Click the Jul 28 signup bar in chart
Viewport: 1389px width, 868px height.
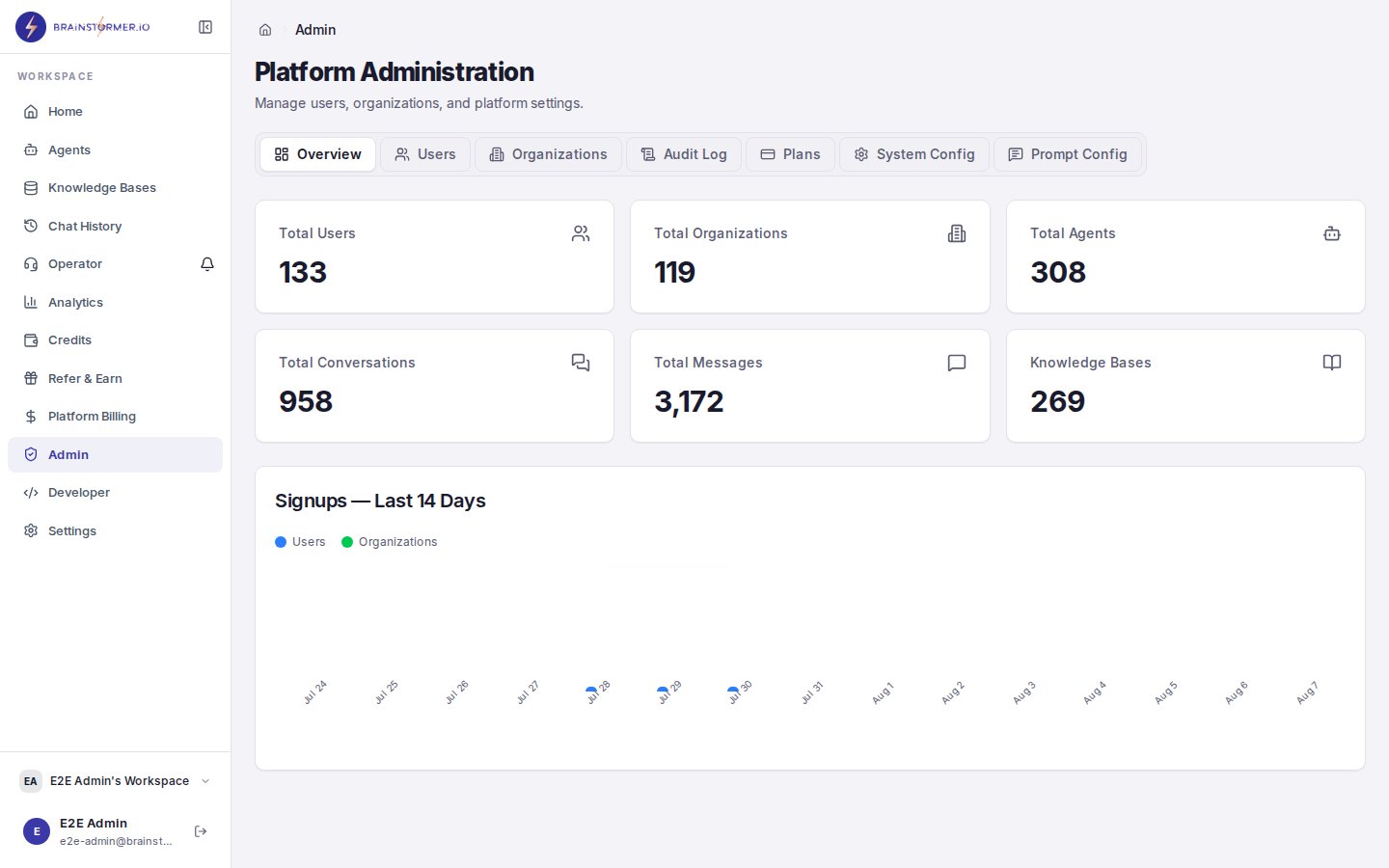click(x=591, y=691)
